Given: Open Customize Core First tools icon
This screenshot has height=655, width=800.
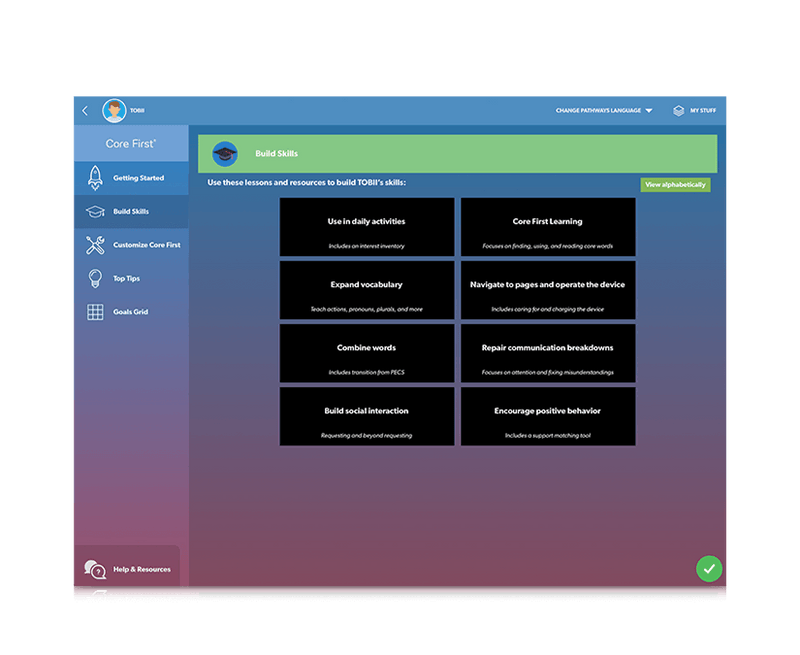Looking at the screenshot, I should (x=95, y=245).
